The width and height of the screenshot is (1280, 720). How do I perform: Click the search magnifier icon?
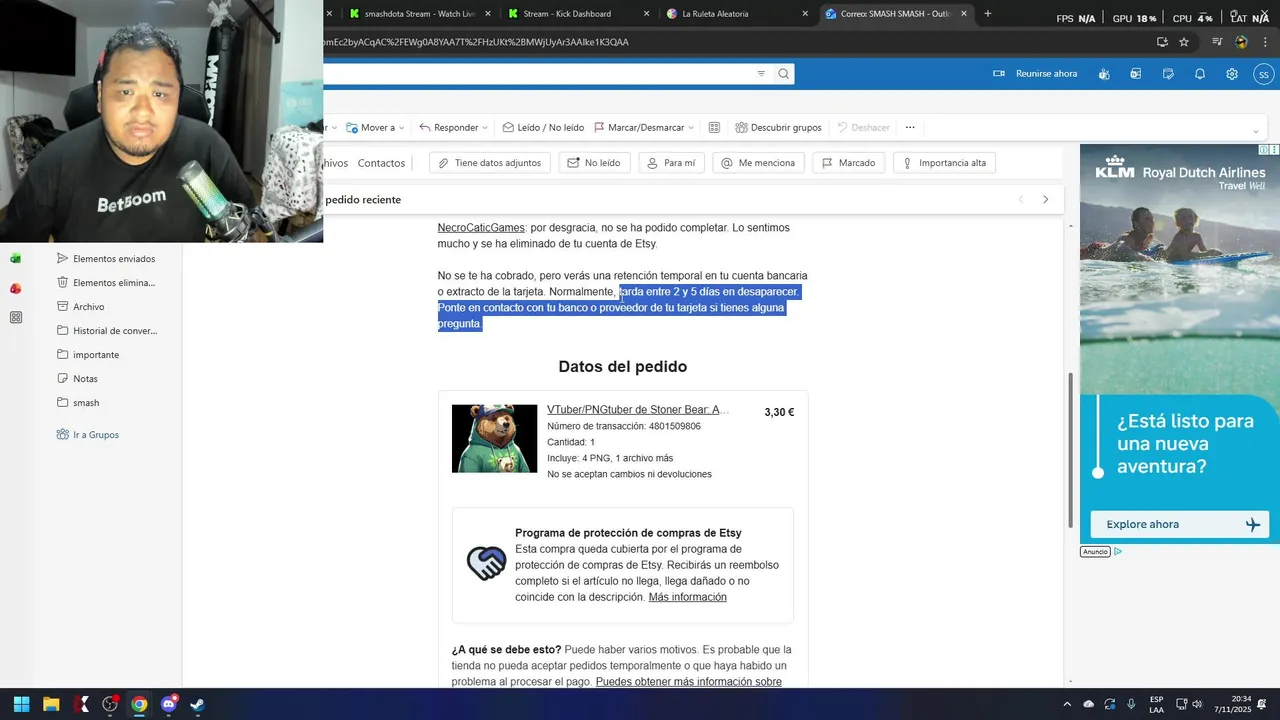tap(784, 73)
